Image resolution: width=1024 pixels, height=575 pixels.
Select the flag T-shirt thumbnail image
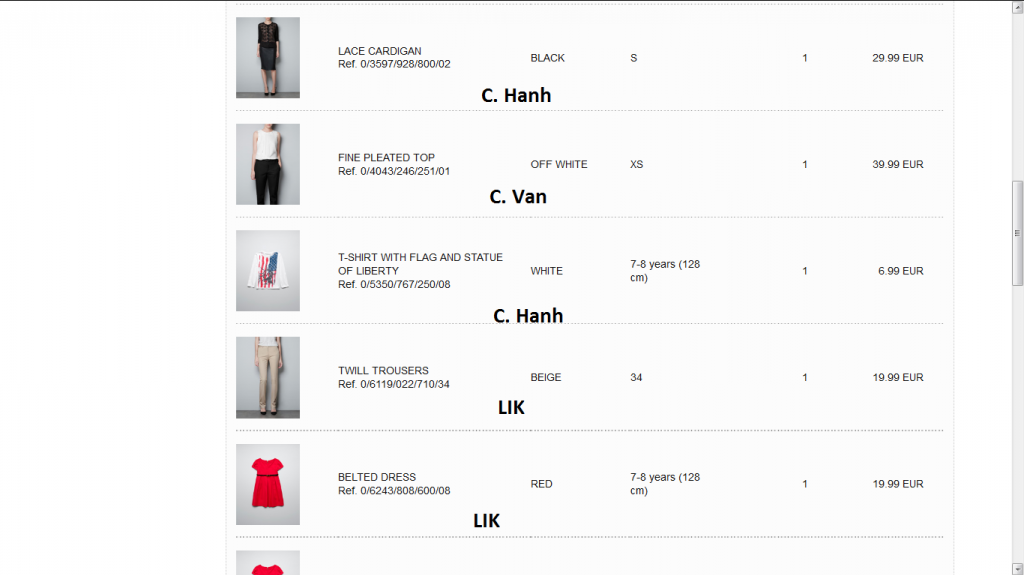click(267, 271)
